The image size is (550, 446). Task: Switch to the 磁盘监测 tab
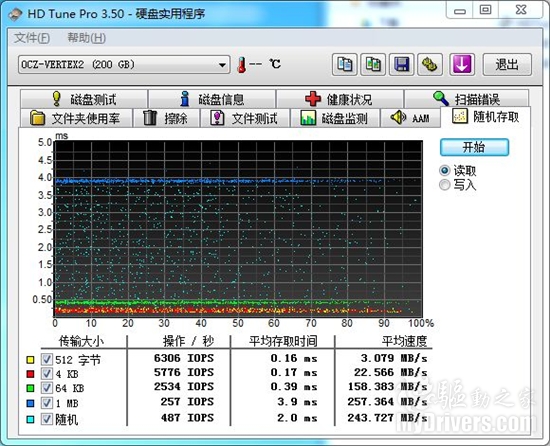(x=335, y=118)
